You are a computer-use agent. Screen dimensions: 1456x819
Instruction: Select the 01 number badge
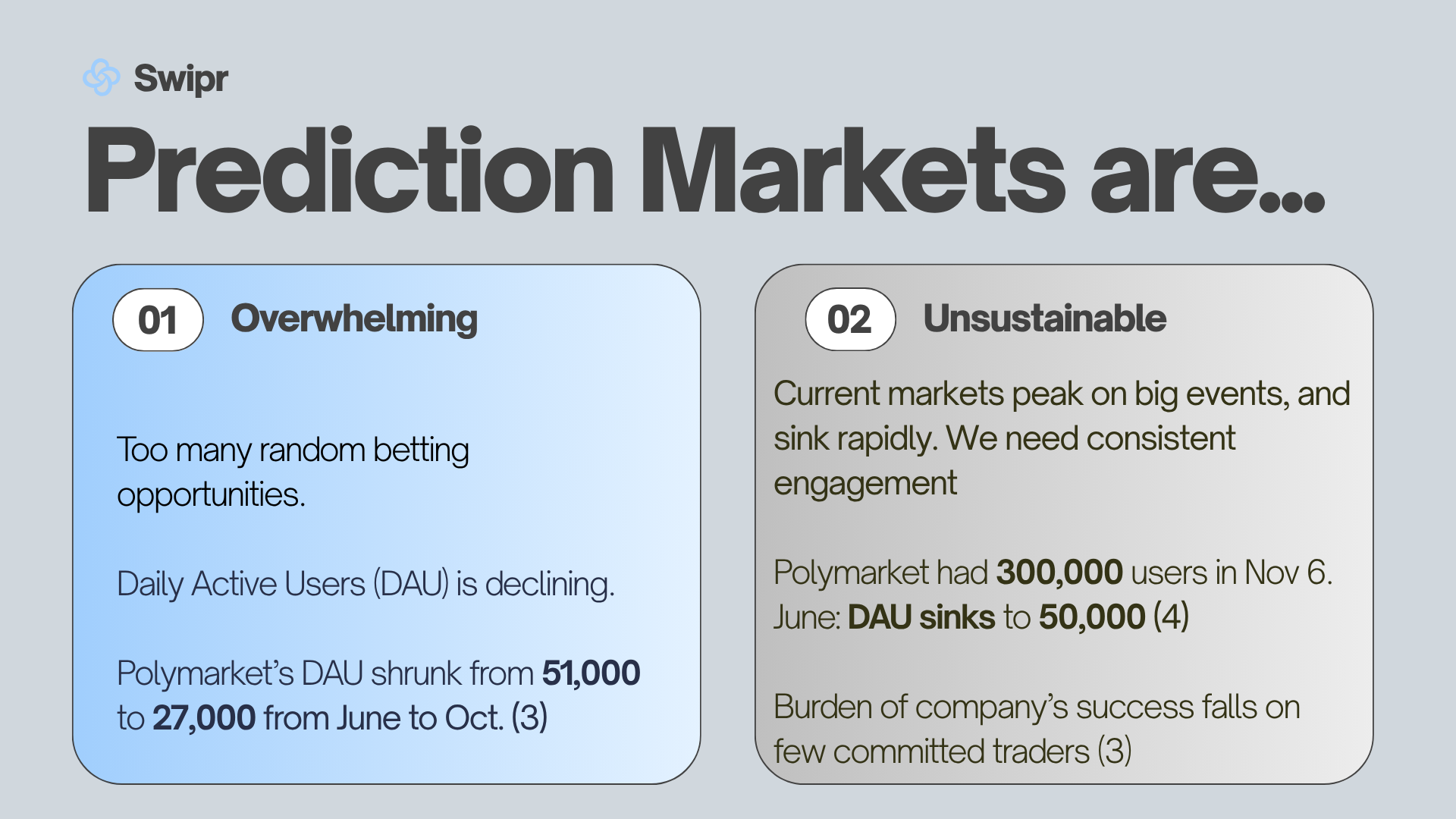click(158, 320)
